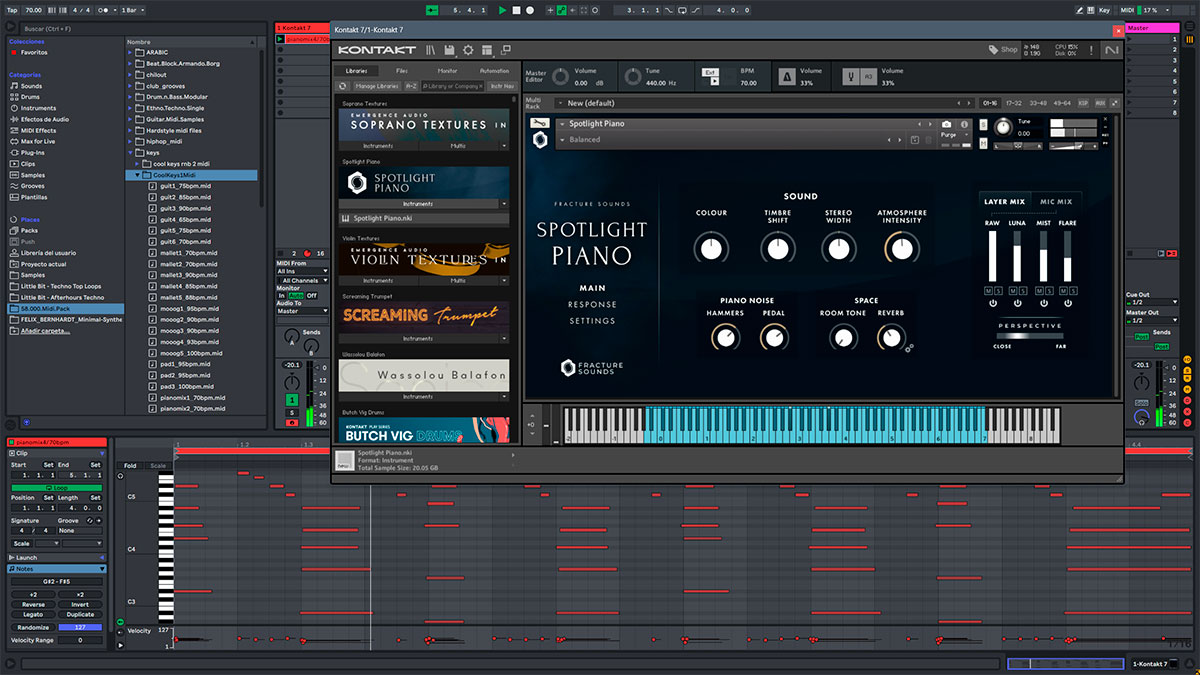Switch to the MIC MIX tab

1056,201
